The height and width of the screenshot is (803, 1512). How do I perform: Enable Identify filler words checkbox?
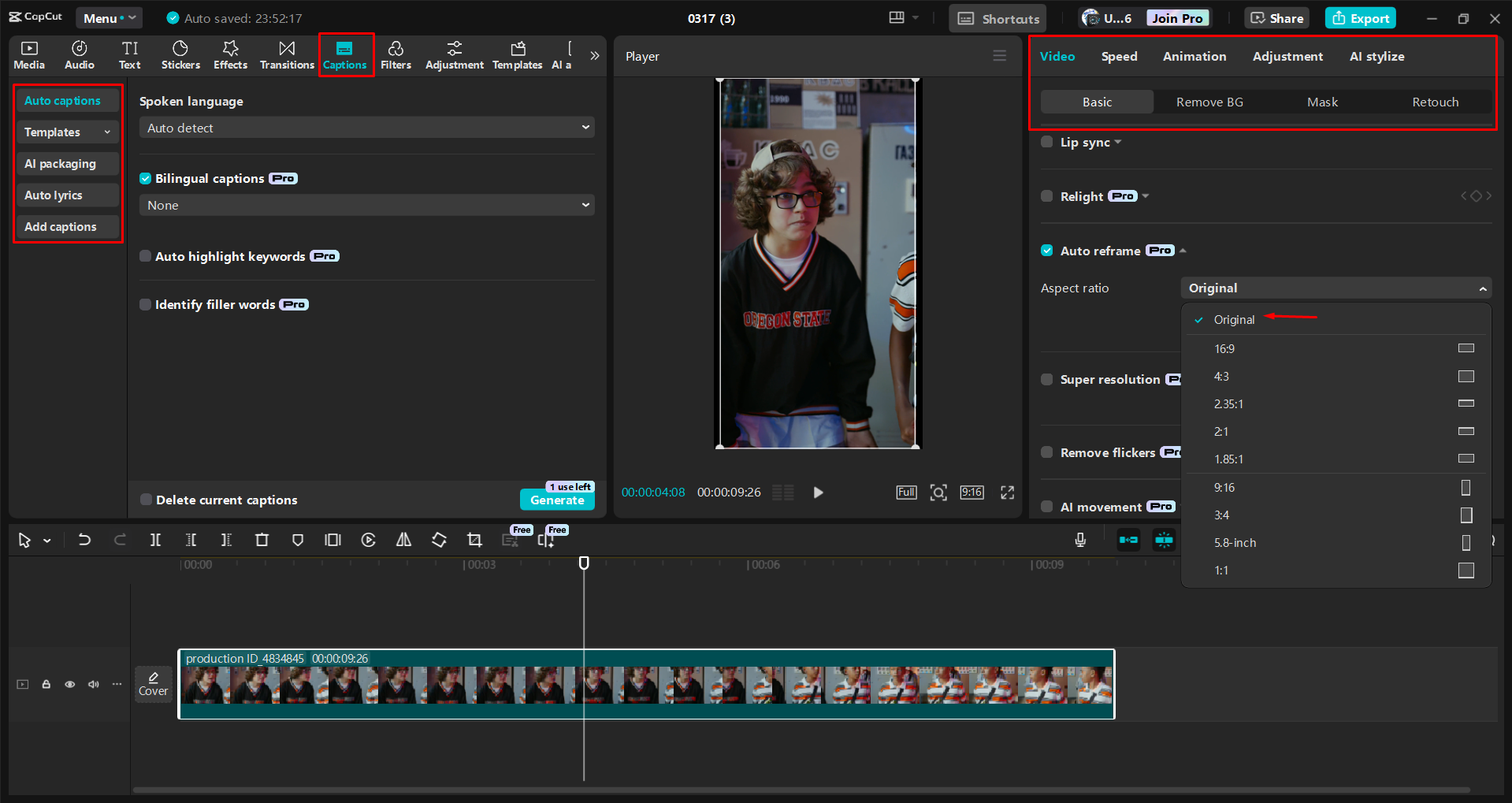[145, 304]
